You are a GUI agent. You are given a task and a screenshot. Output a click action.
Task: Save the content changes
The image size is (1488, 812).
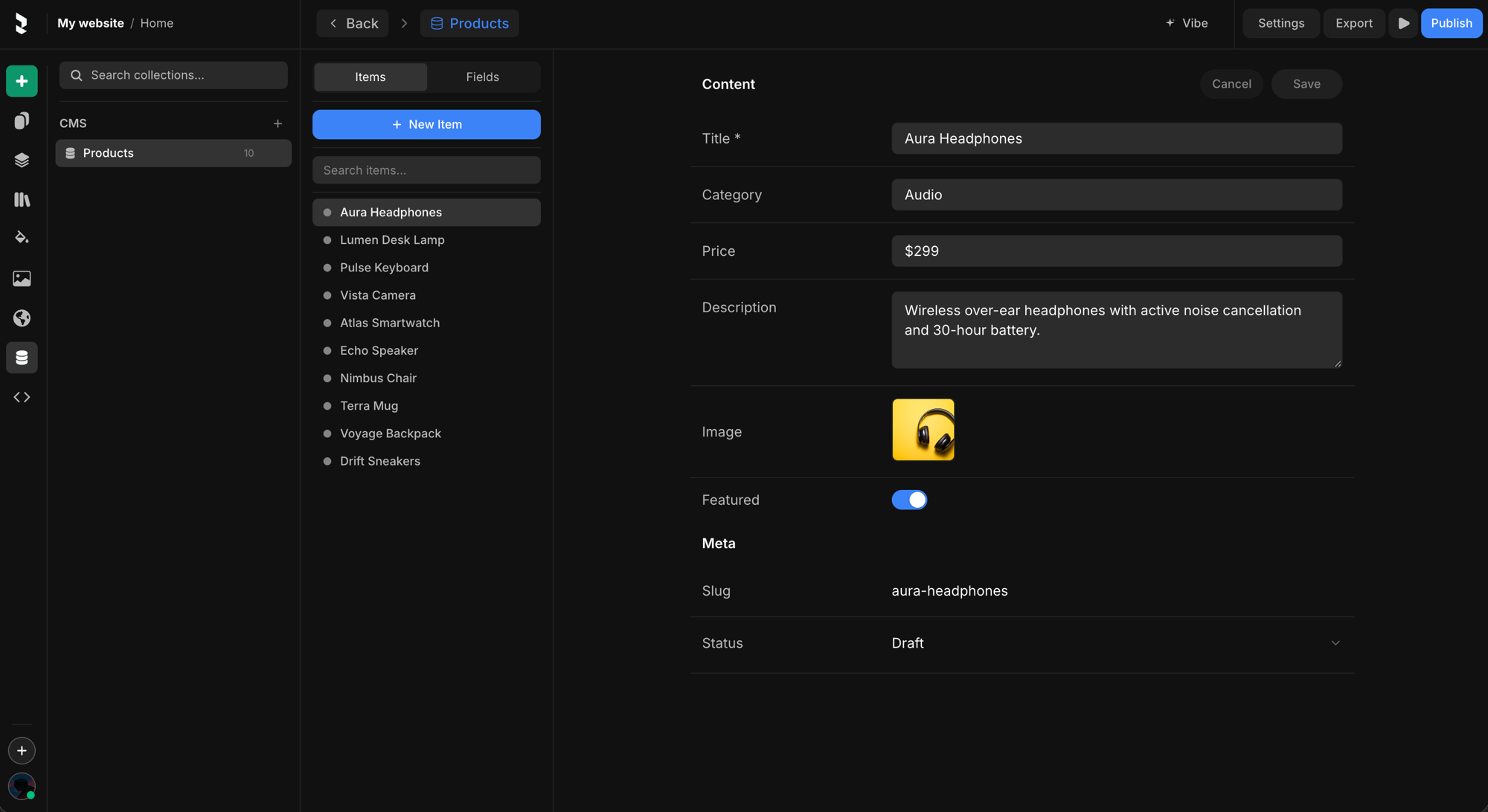coord(1306,84)
